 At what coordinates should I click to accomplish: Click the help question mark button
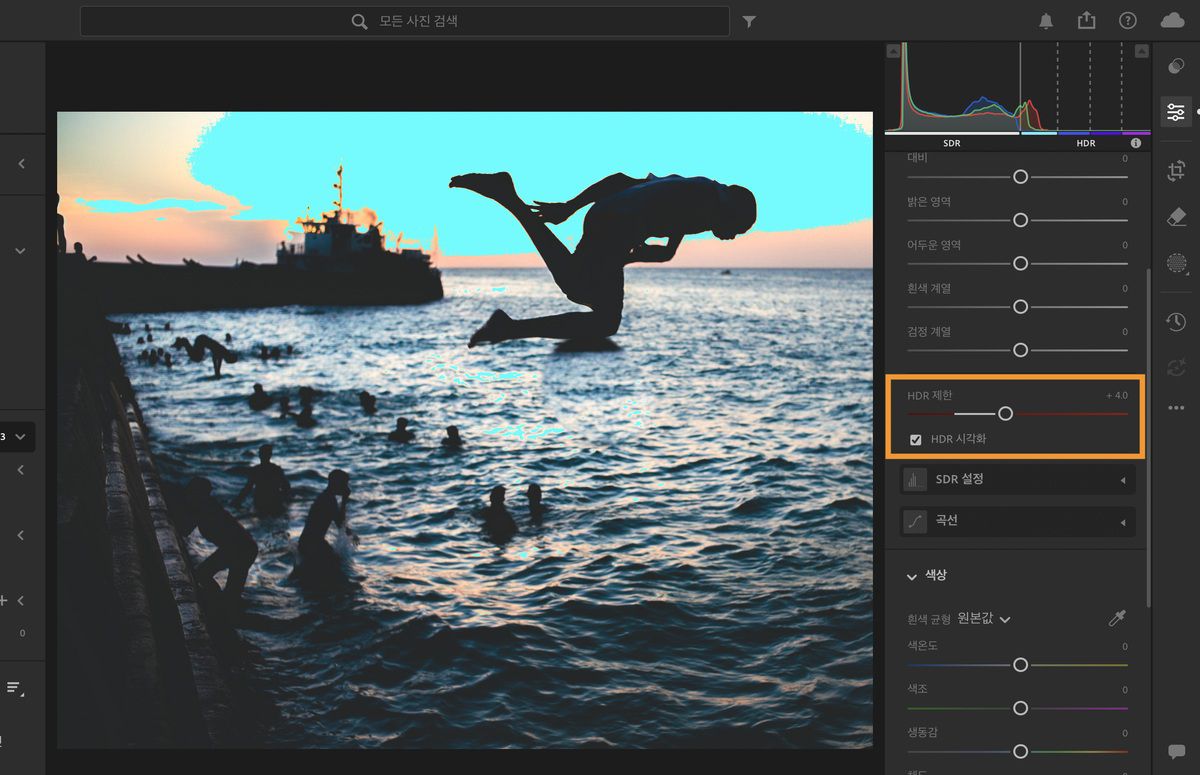tap(1128, 21)
